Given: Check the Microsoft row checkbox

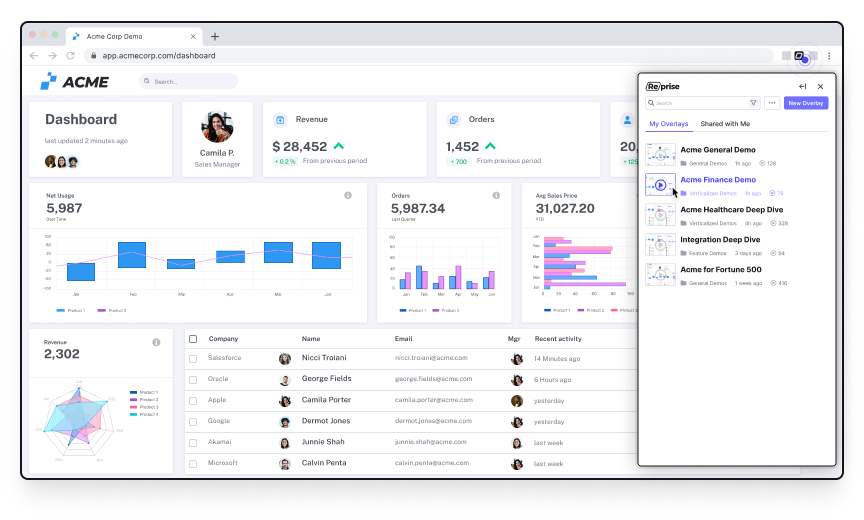Looking at the screenshot, I should [193, 464].
